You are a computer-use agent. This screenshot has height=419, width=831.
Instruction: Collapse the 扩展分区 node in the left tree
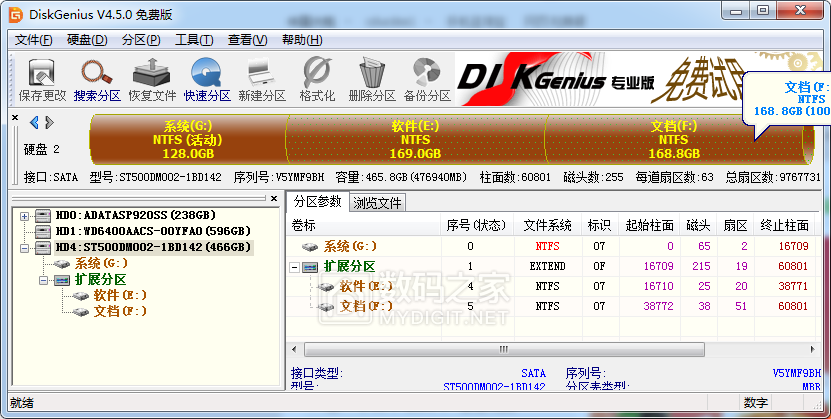[x=43, y=280]
